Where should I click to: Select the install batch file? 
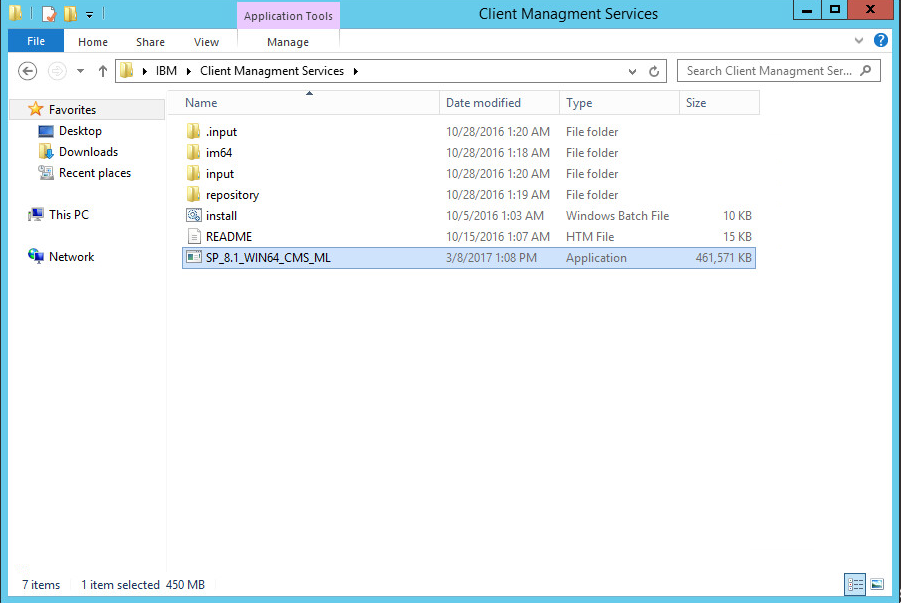pyautogui.click(x=221, y=216)
